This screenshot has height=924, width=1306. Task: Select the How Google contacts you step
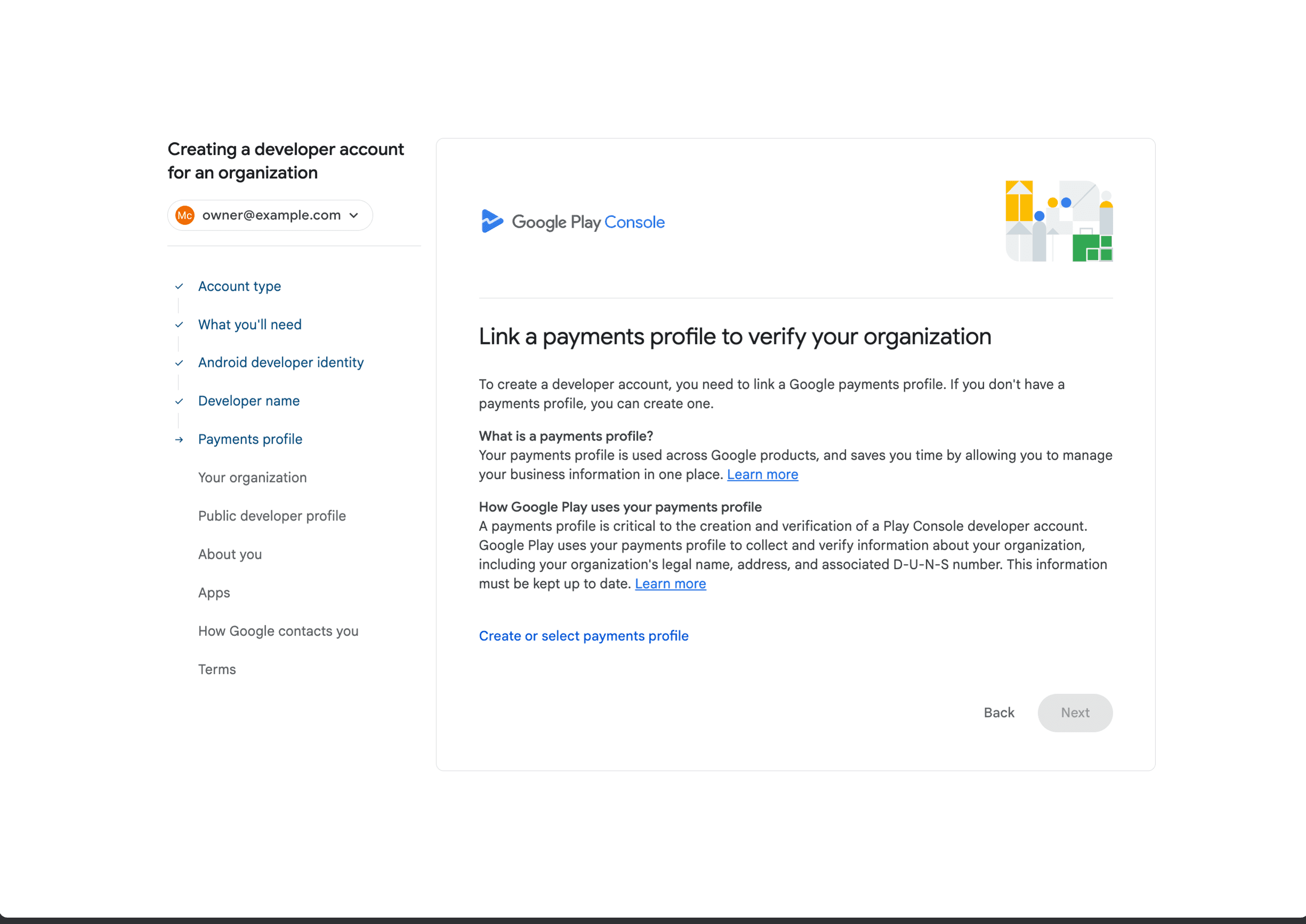click(x=278, y=631)
